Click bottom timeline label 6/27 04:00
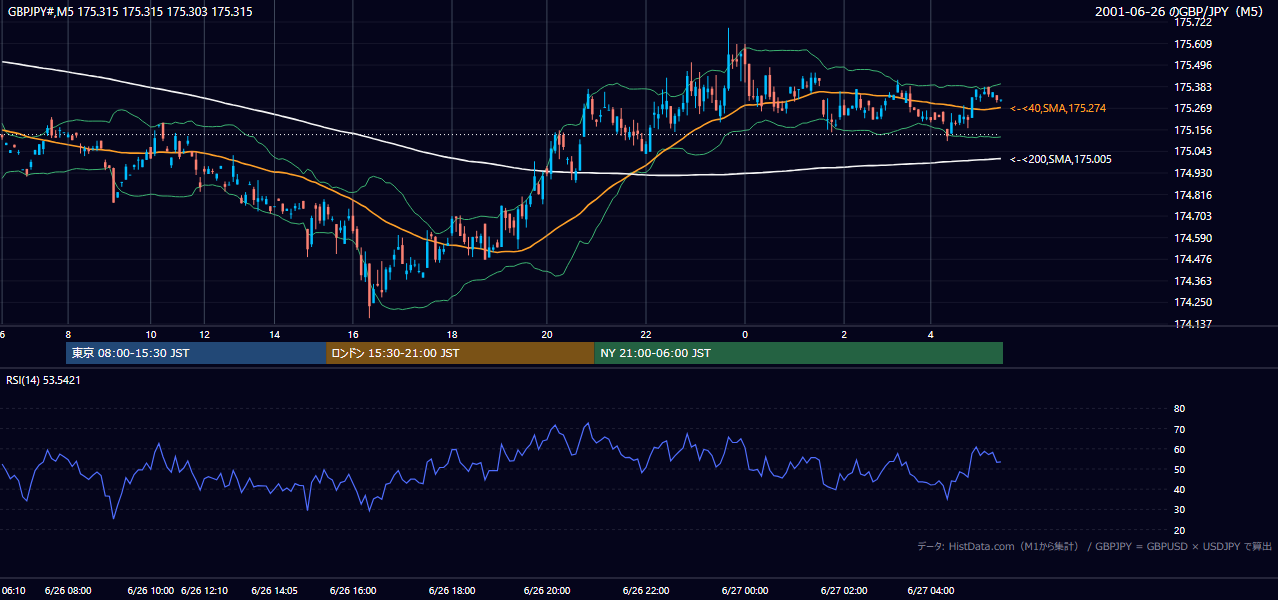1278x600 pixels. tap(931, 591)
